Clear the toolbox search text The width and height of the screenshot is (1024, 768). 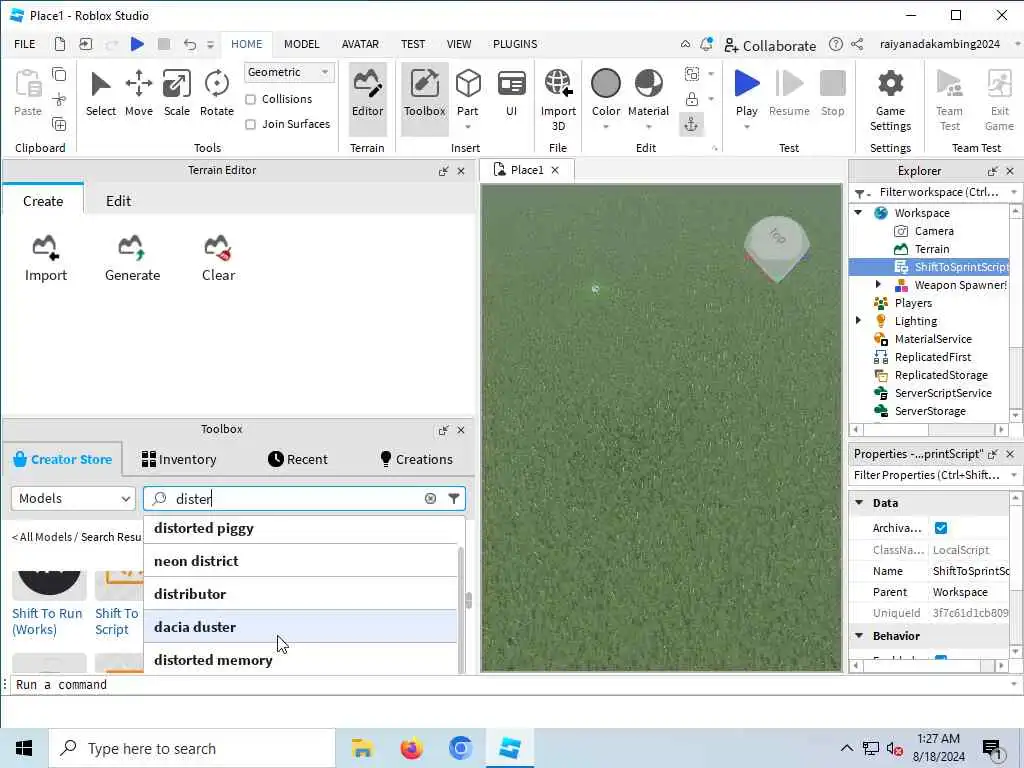pos(430,499)
